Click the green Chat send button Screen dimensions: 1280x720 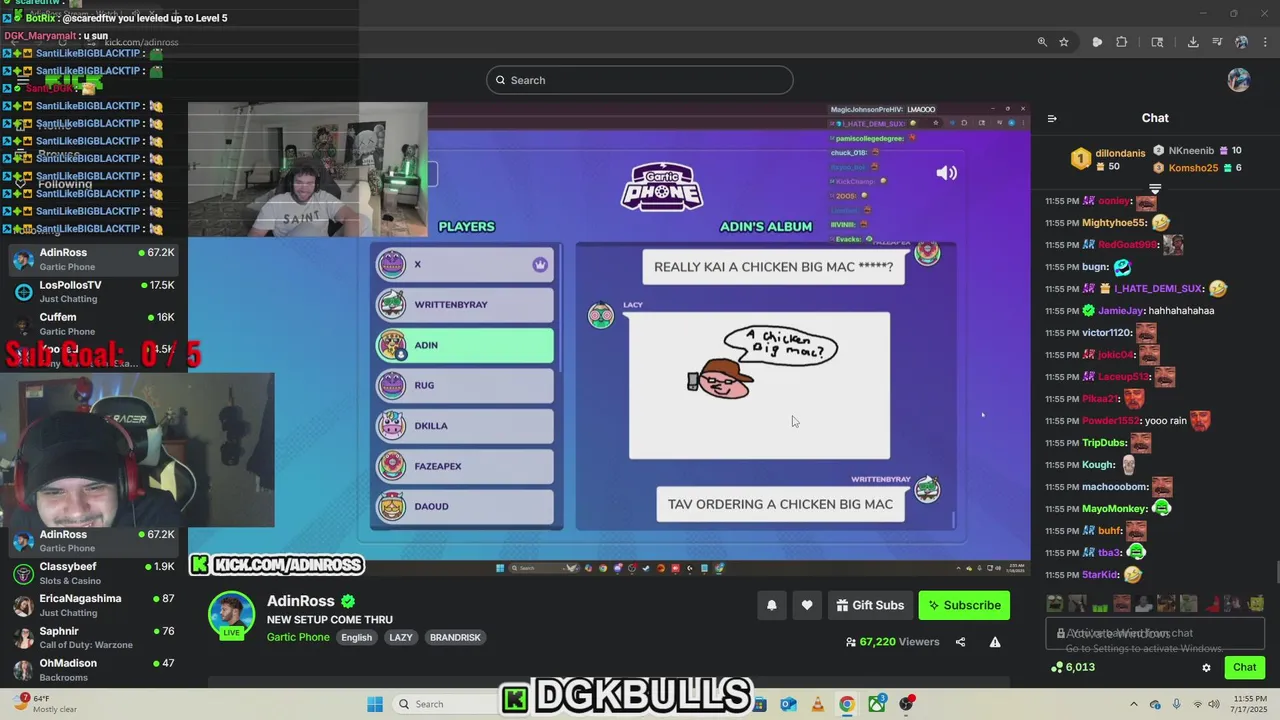coord(1244,667)
